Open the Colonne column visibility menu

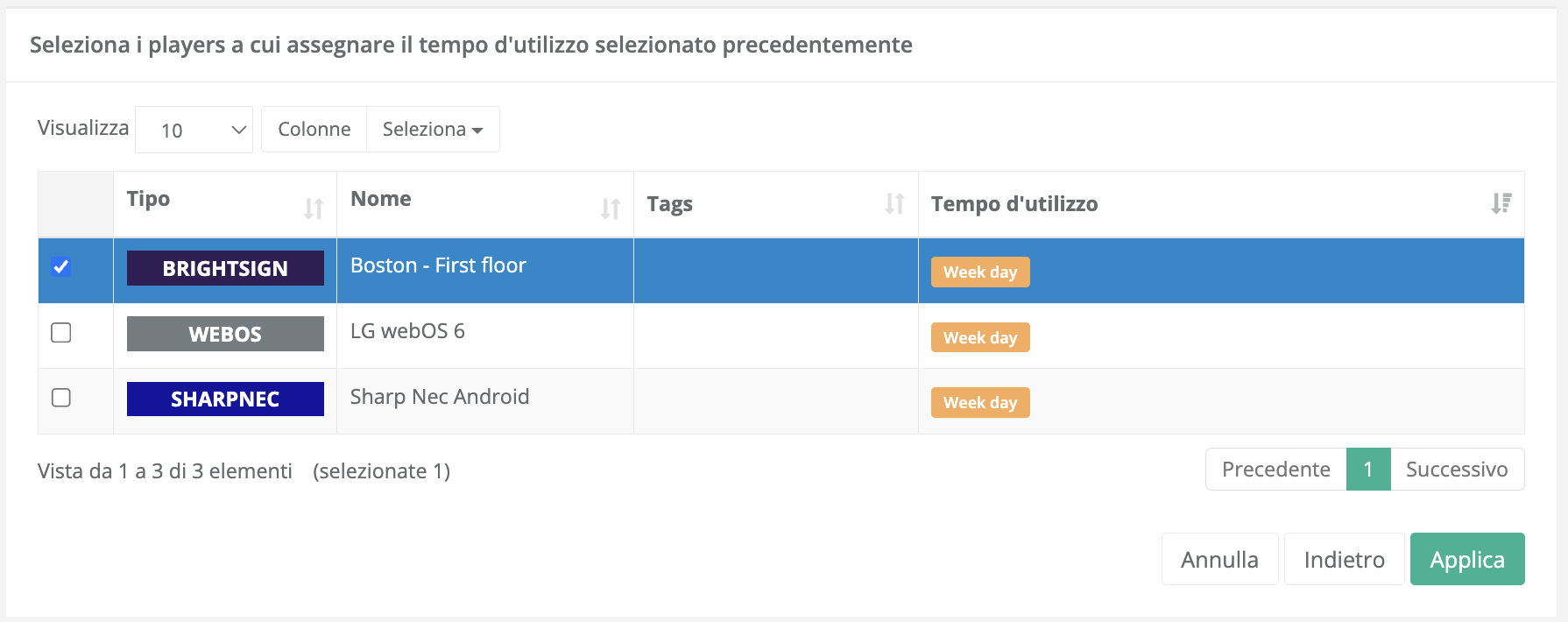tap(314, 130)
